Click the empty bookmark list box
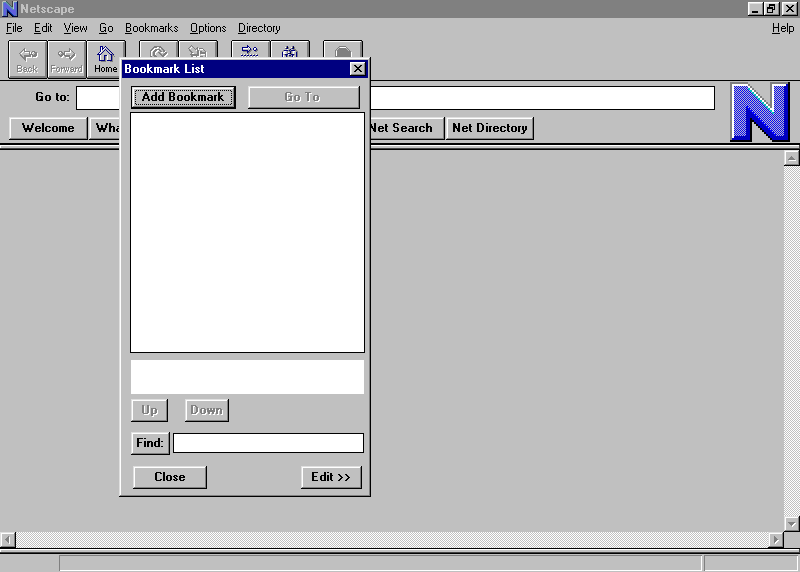 (247, 232)
